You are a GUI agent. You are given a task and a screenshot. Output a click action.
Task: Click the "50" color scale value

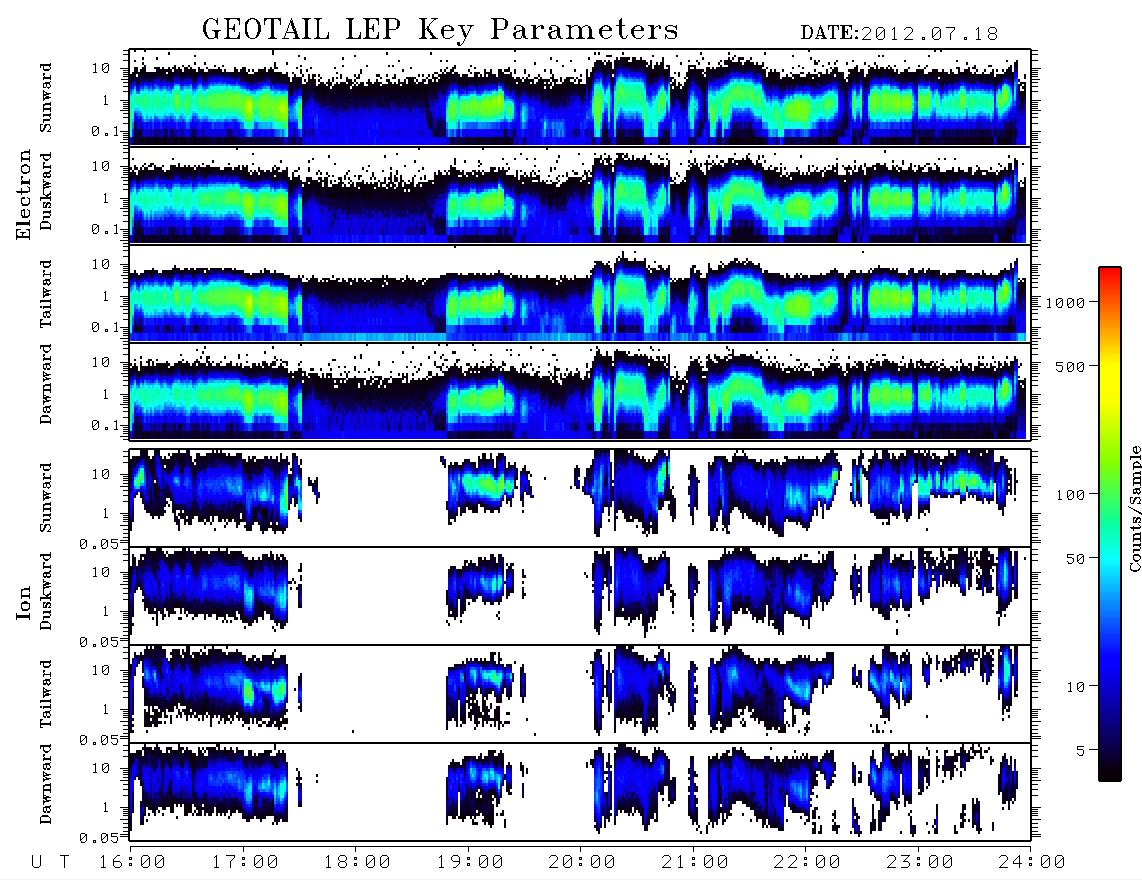coord(1075,559)
